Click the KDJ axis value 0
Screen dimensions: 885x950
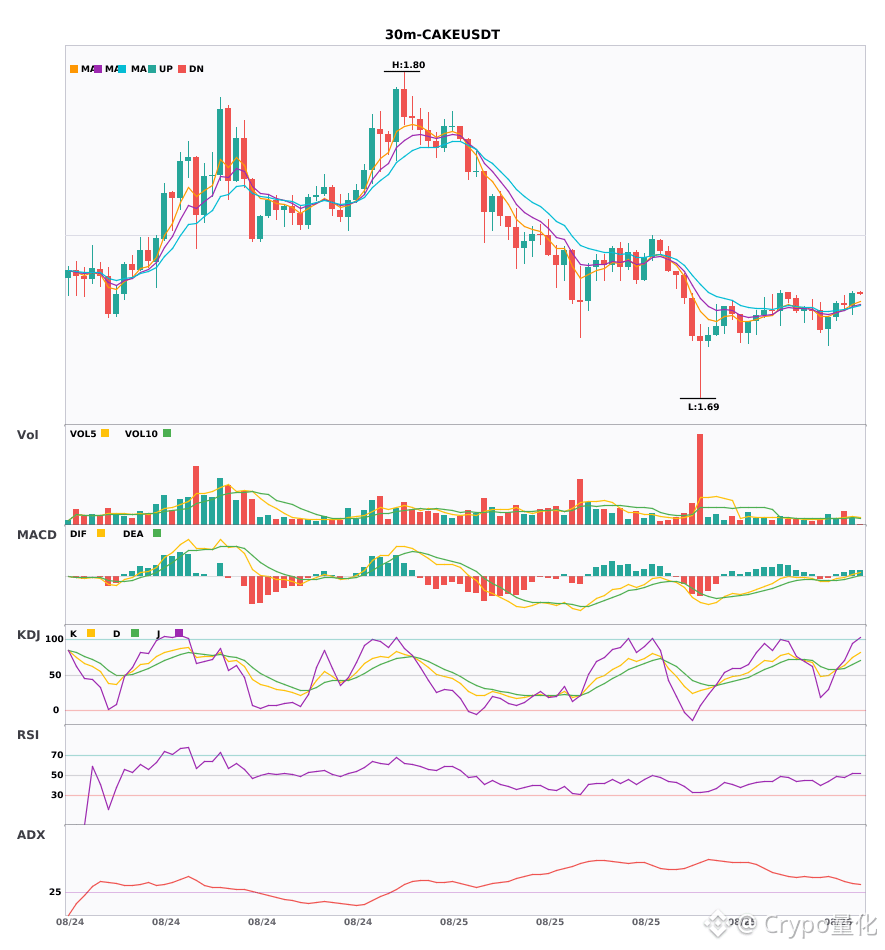point(56,710)
